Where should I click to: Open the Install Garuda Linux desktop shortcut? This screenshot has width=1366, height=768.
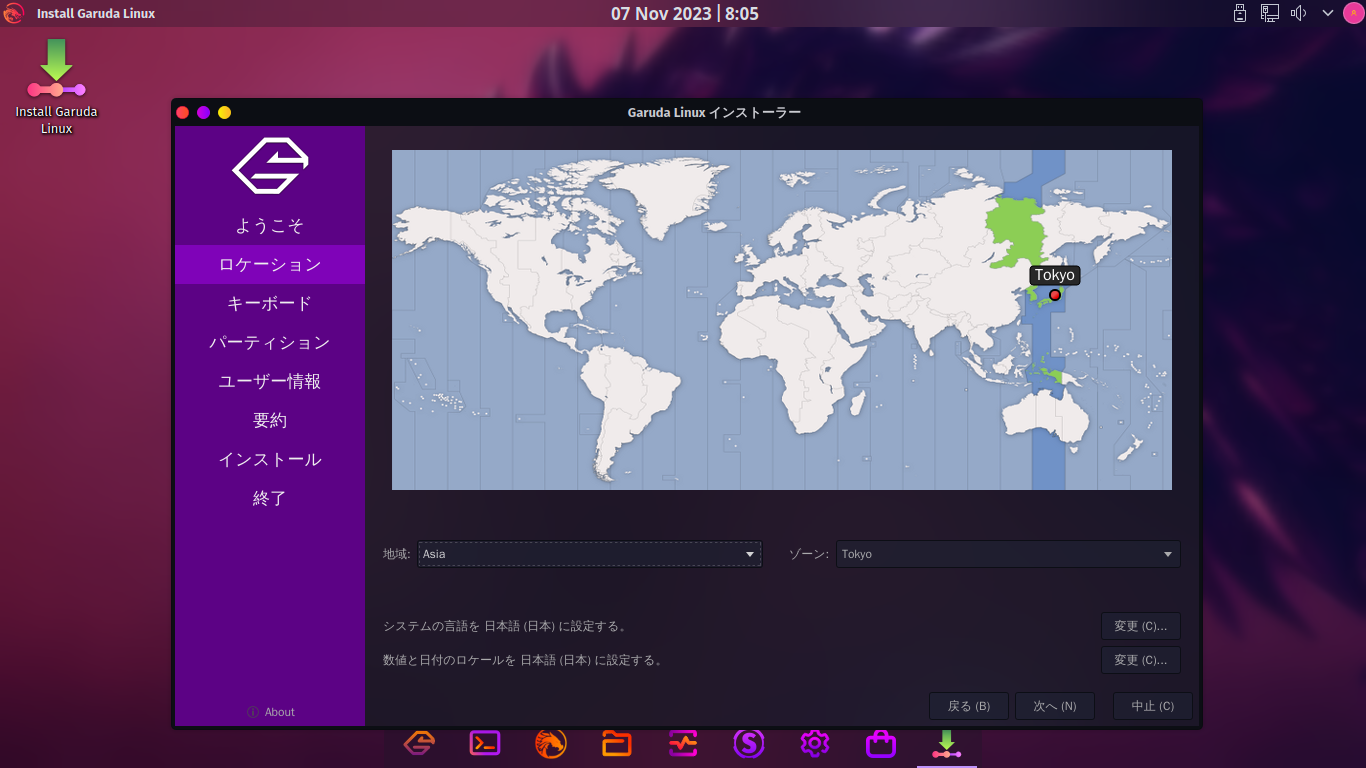57,87
